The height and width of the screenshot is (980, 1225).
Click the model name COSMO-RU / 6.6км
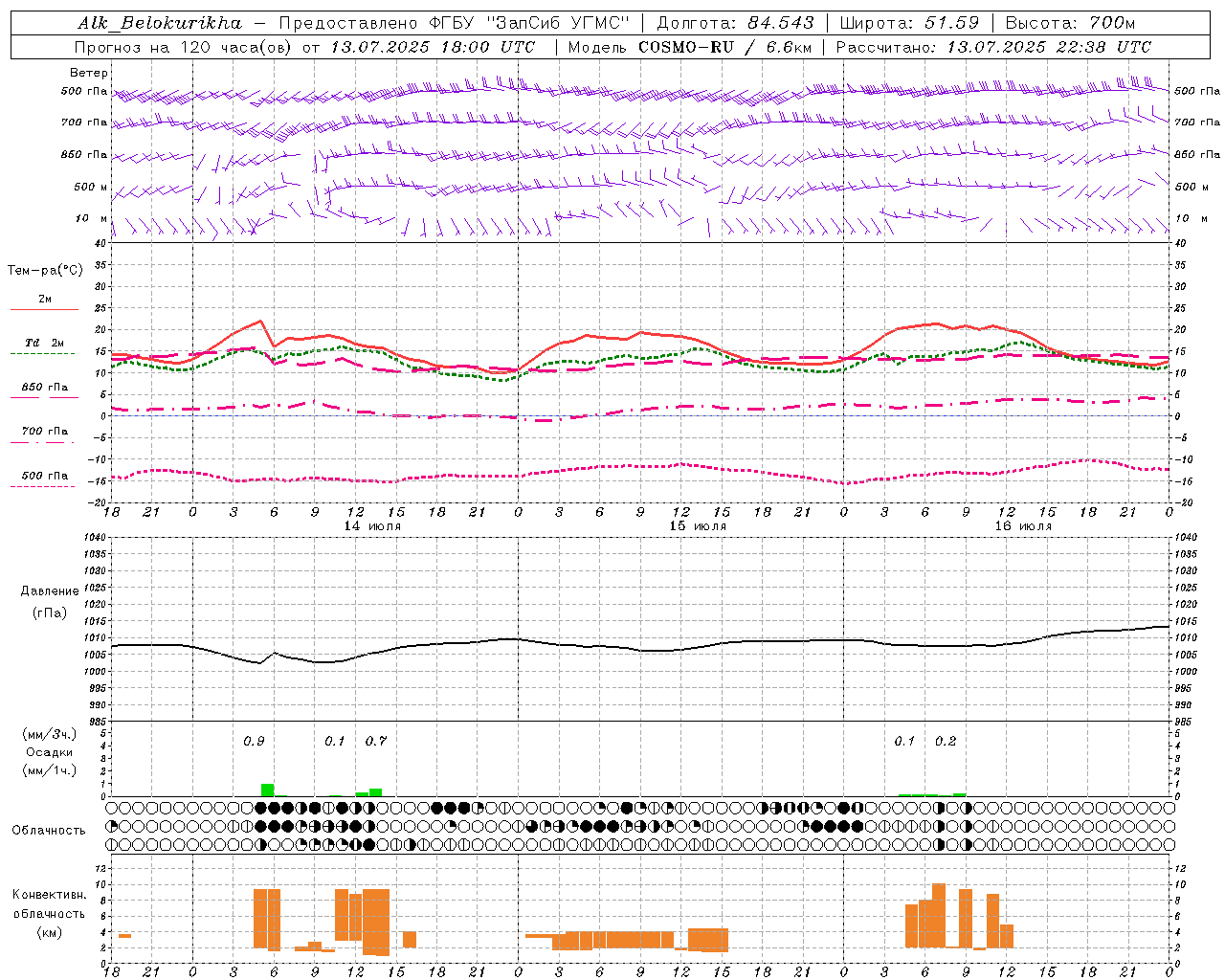pyautogui.click(x=725, y=47)
